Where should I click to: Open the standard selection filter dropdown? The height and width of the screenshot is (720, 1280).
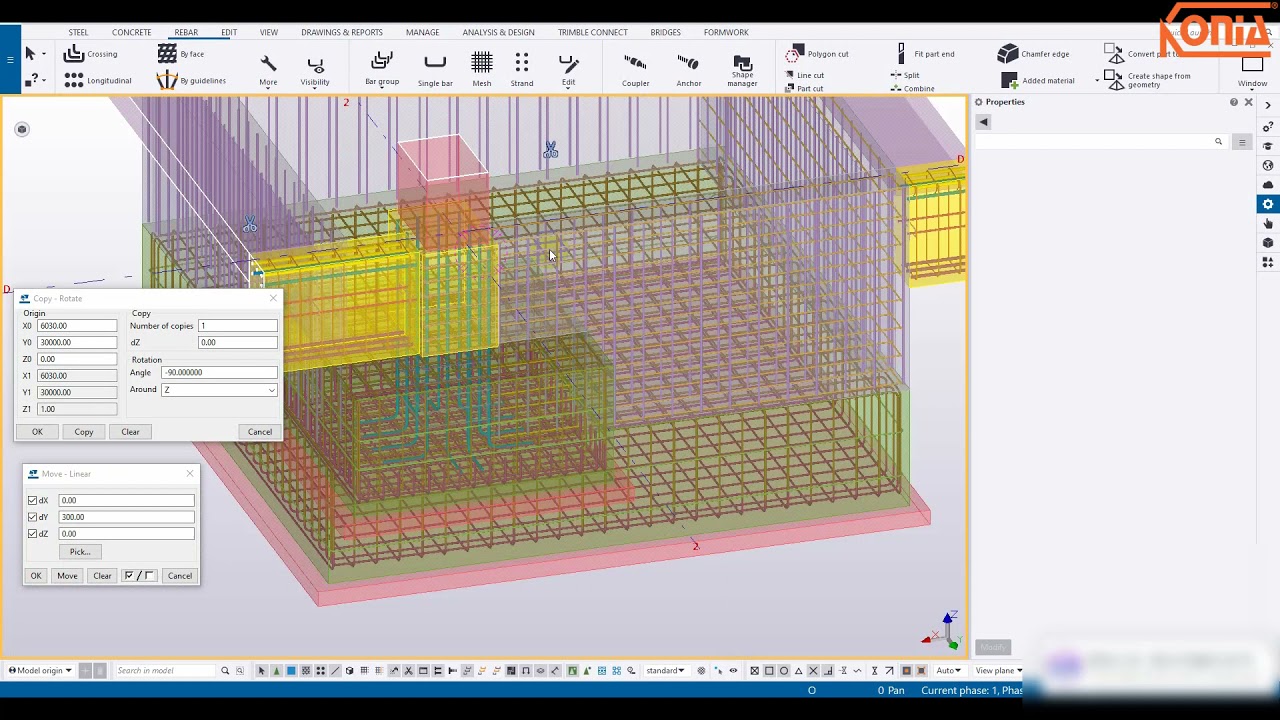tap(665, 671)
